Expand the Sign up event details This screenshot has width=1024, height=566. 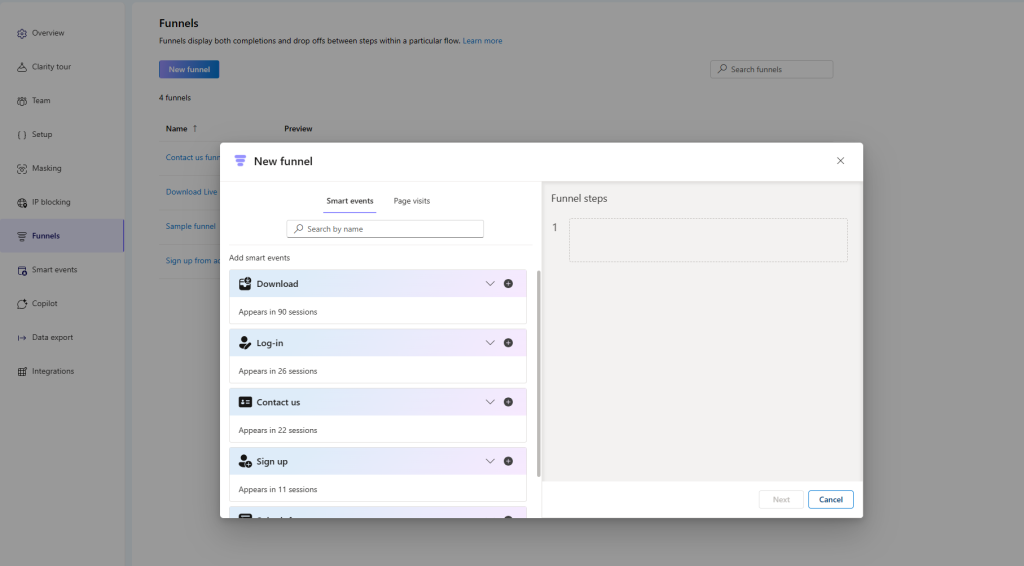(x=490, y=461)
